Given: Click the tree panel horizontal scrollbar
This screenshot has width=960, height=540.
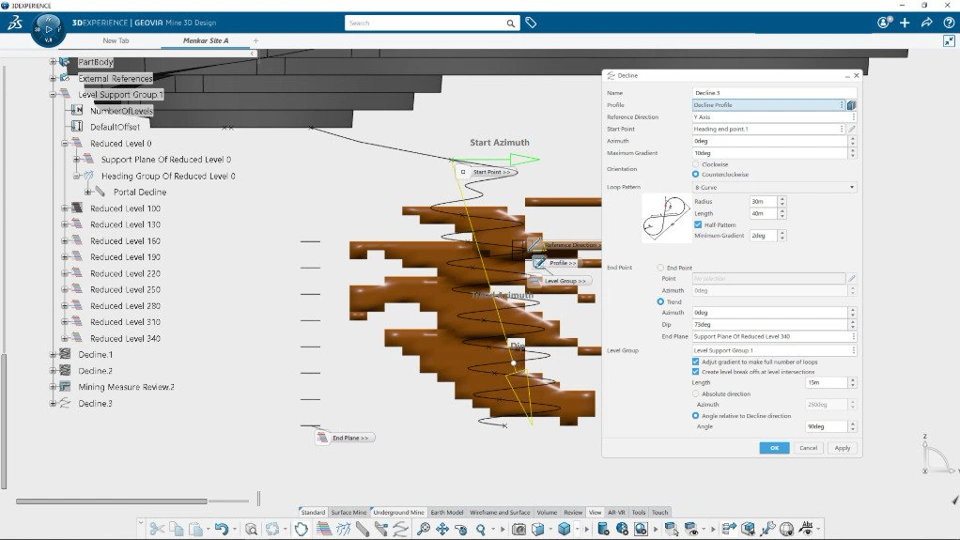Looking at the screenshot, I should (x=111, y=501).
